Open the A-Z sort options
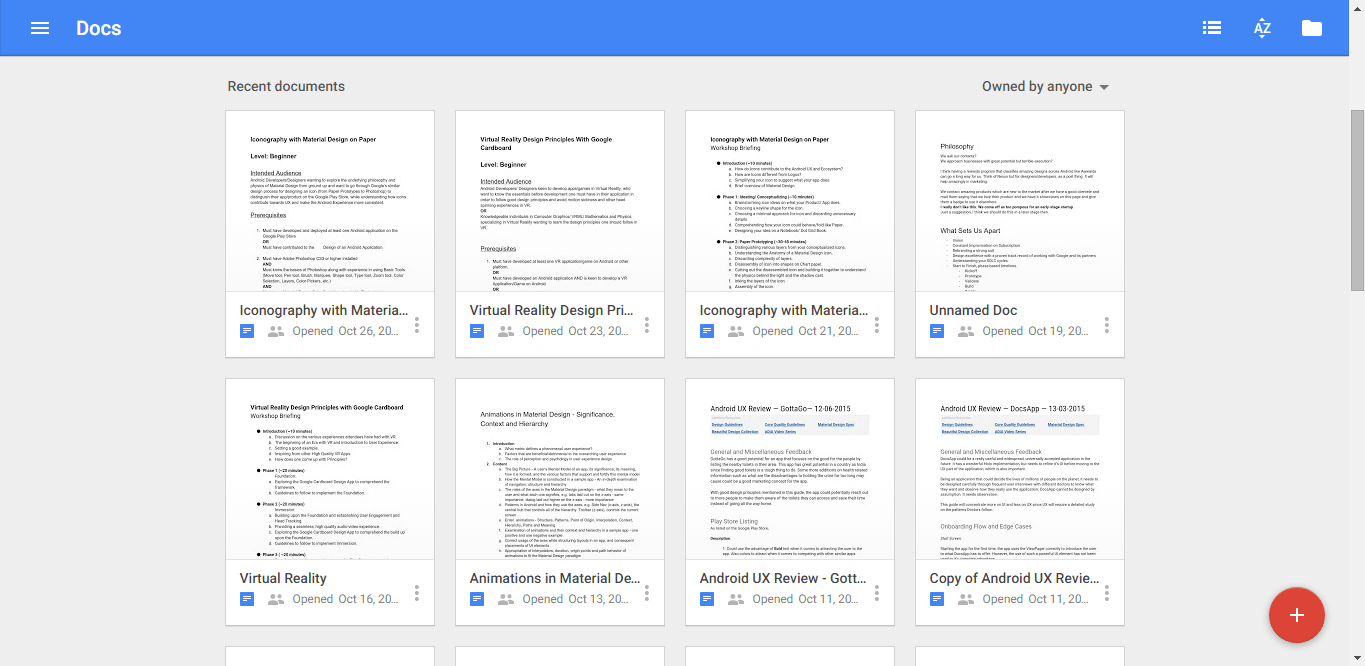1365x666 pixels. tap(1262, 28)
